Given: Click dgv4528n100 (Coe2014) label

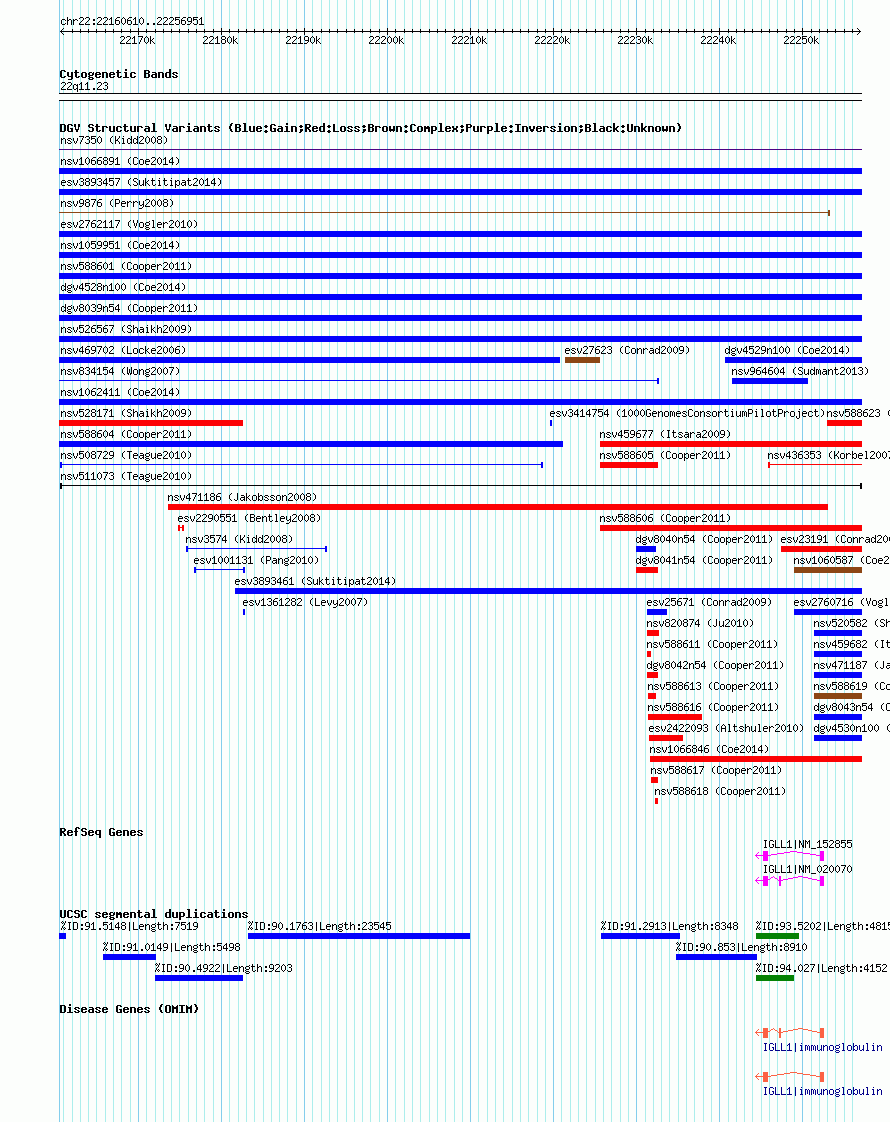Looking at the screenshot, I should coord(123,287).
